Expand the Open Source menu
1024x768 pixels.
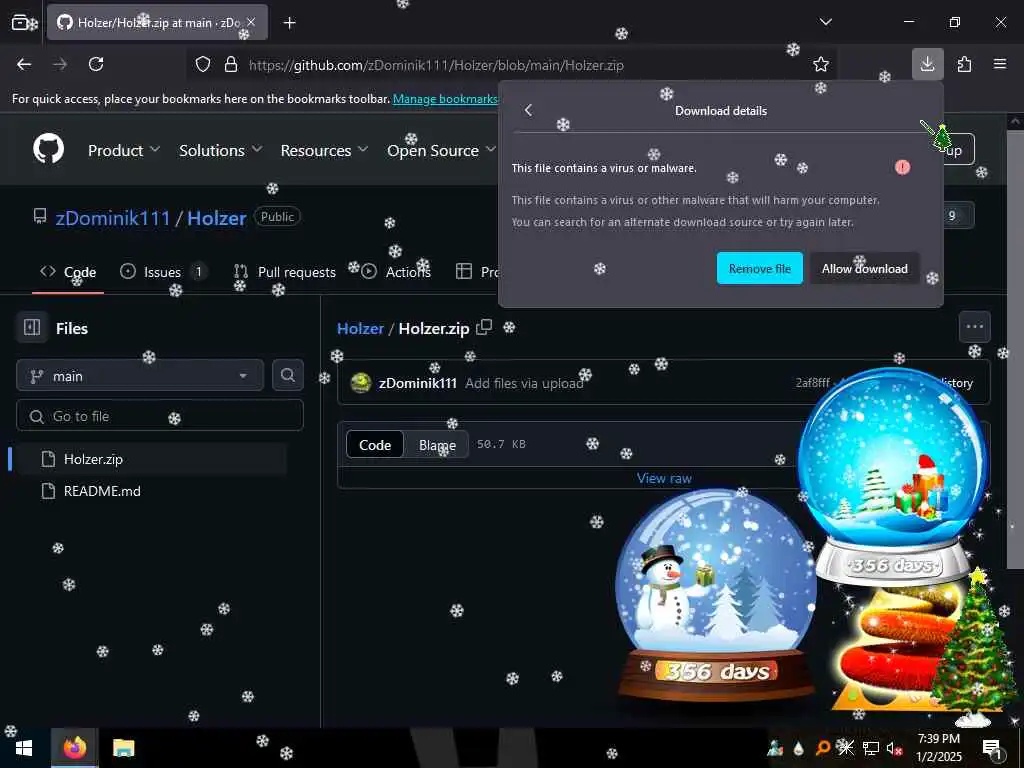click(x=442, y=150)
